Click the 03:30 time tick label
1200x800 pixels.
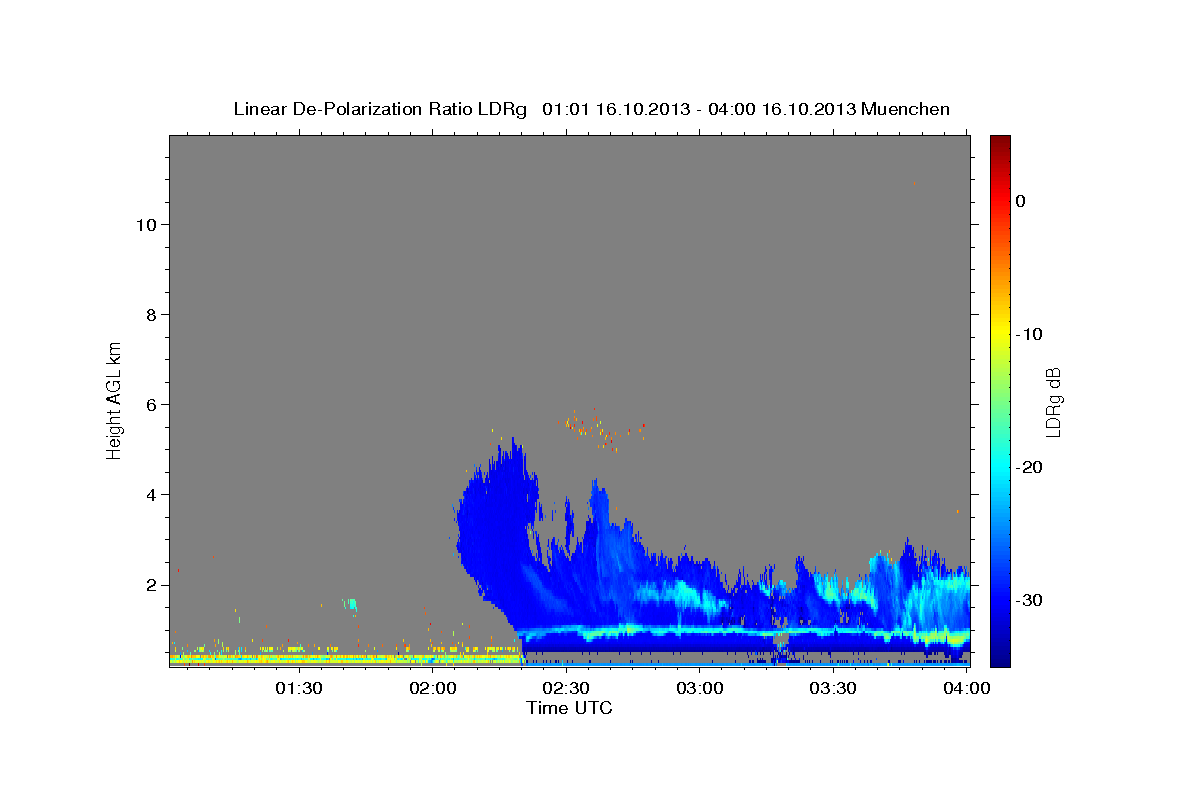(833, 689)
